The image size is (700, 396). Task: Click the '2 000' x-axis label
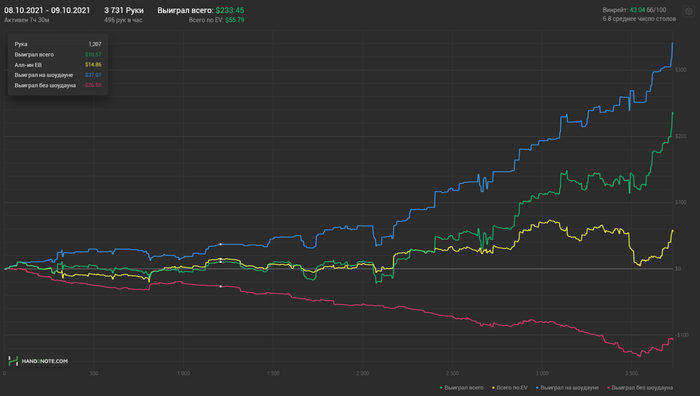362,373
